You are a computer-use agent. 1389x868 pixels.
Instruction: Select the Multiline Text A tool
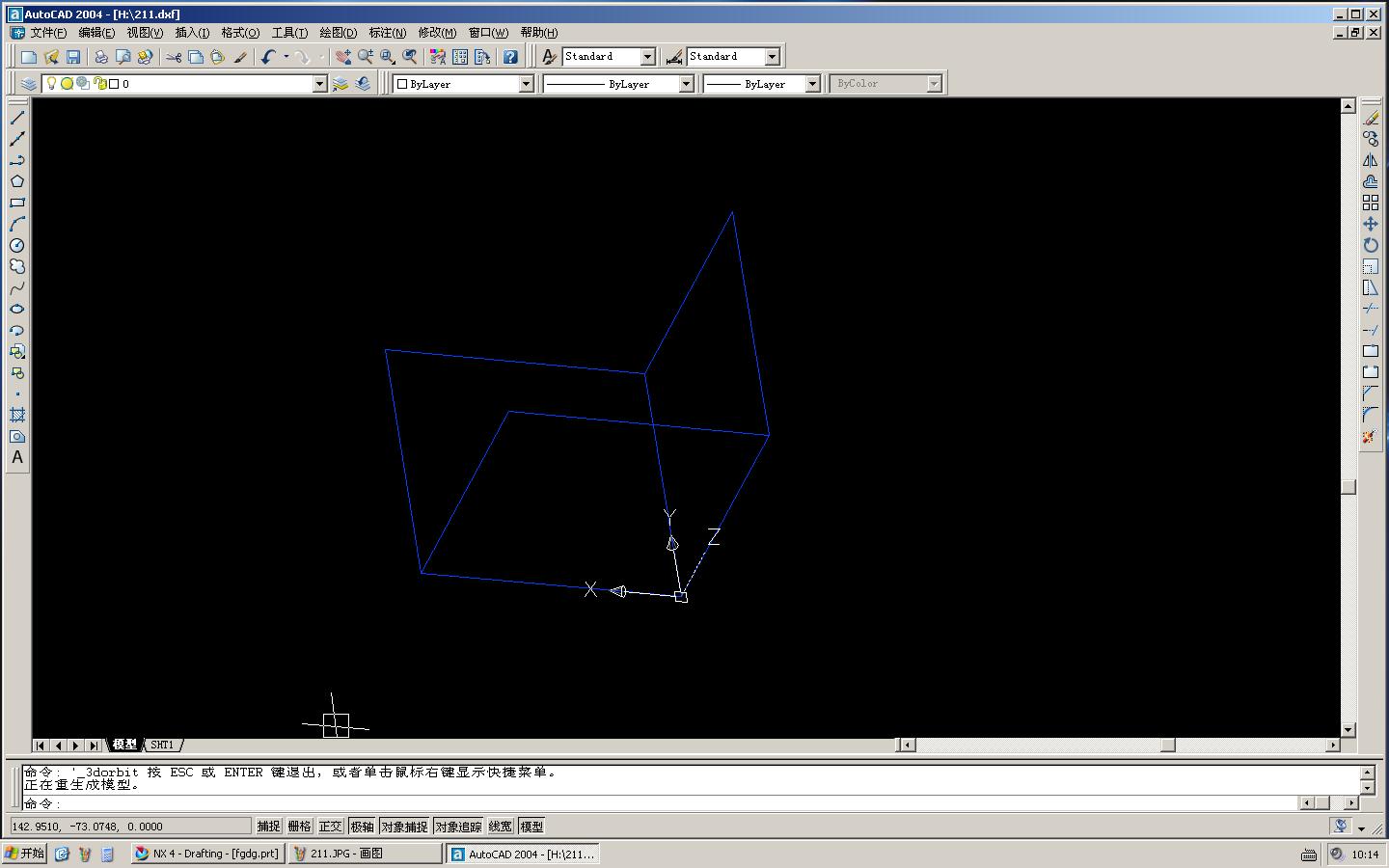[x=17, y=457]
